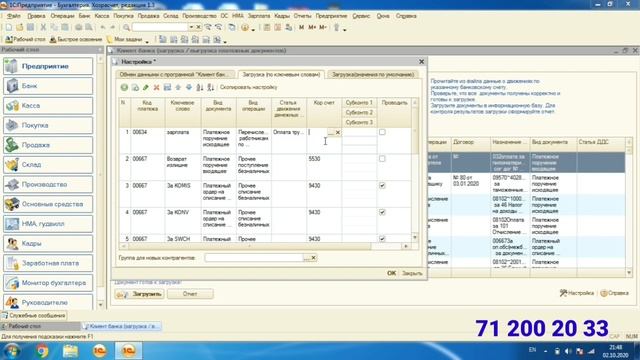640x360 pixels.
Task: Open Заработная плата section in left panel
Action: coord(48,263)
